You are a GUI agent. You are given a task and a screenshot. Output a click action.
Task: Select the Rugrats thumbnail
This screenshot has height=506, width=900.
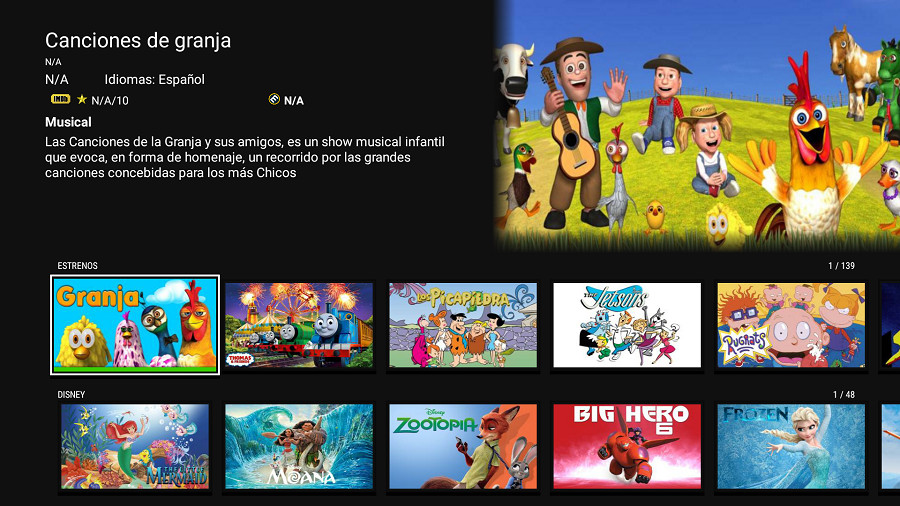(791, 325)
